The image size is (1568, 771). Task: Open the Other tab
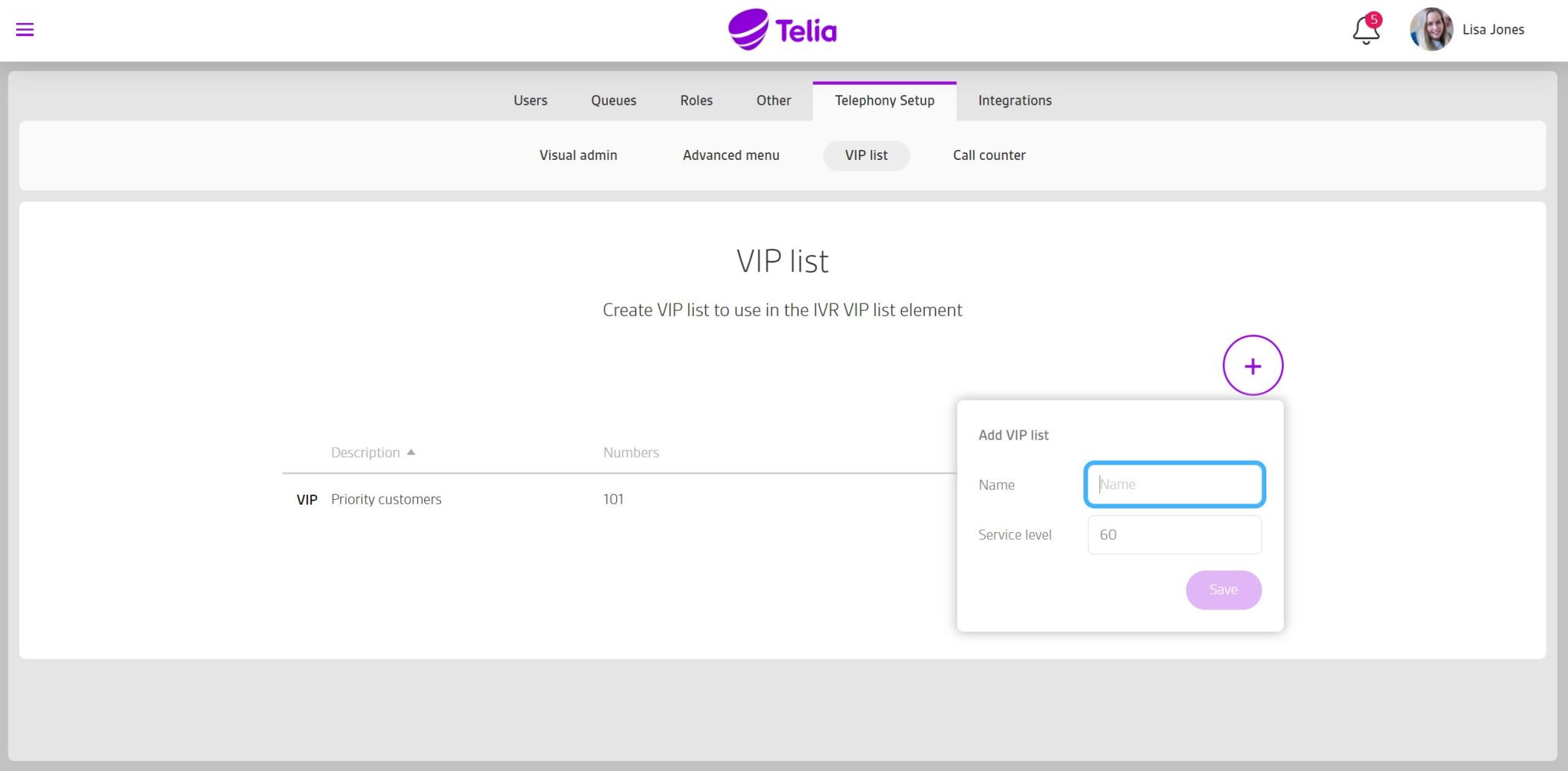tap(773, 100)
